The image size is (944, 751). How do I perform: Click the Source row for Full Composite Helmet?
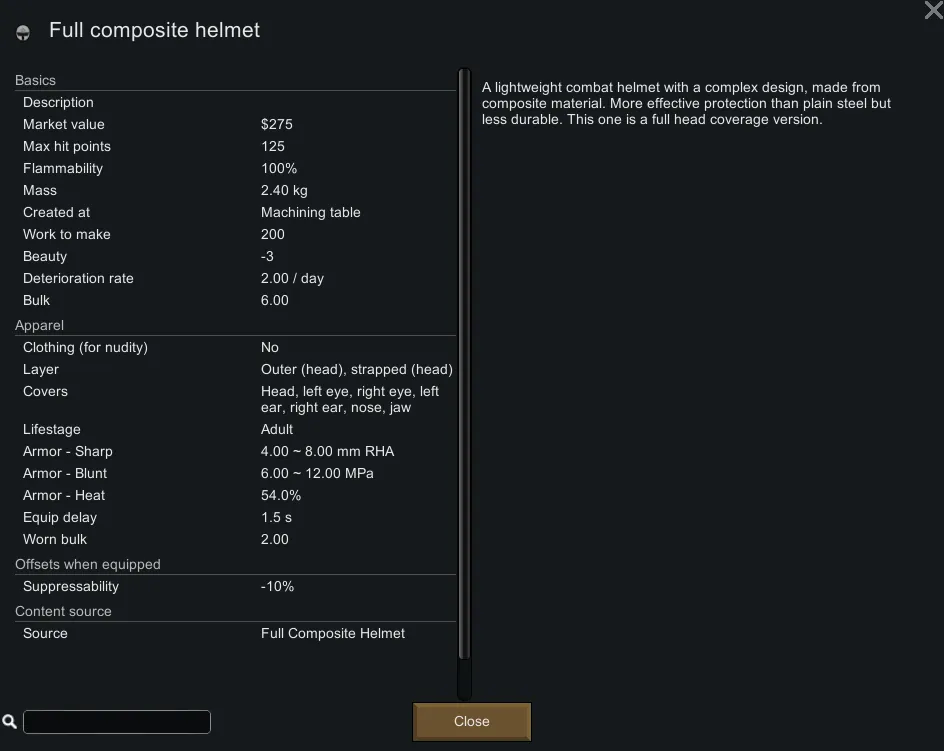pyautogui.click(x=235, y=634)
